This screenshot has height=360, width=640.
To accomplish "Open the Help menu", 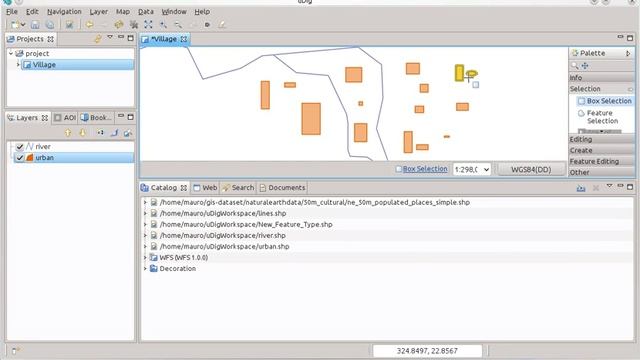I will [202, 11].
